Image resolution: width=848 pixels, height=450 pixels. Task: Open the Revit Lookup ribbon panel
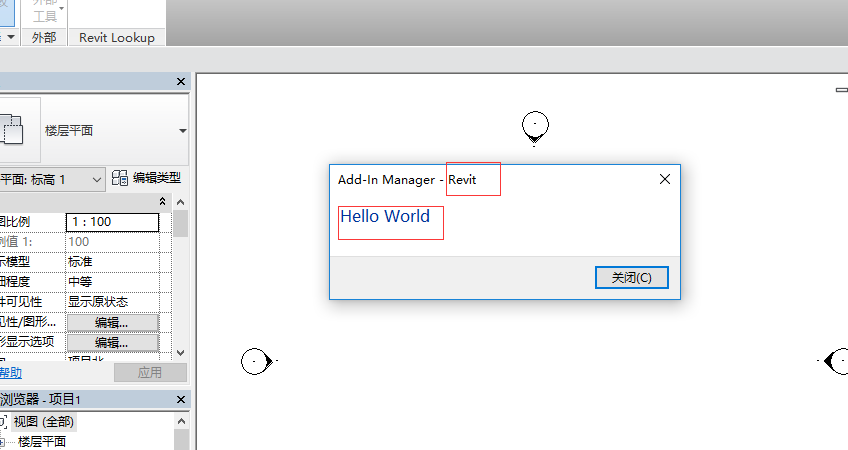coord(117,37)
